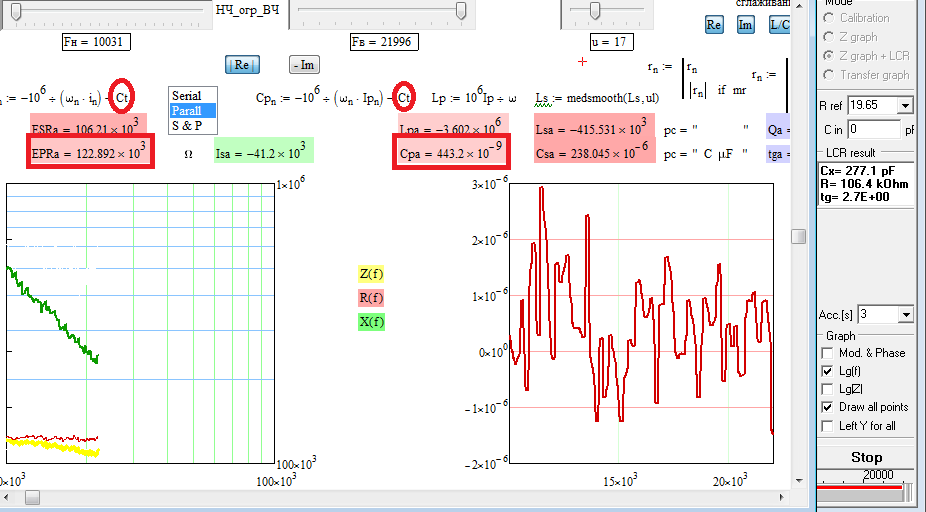The image size is (926, 512).
Task: Click the EPRa = 122.892 × 10³ result
Action: click(90, 154)
